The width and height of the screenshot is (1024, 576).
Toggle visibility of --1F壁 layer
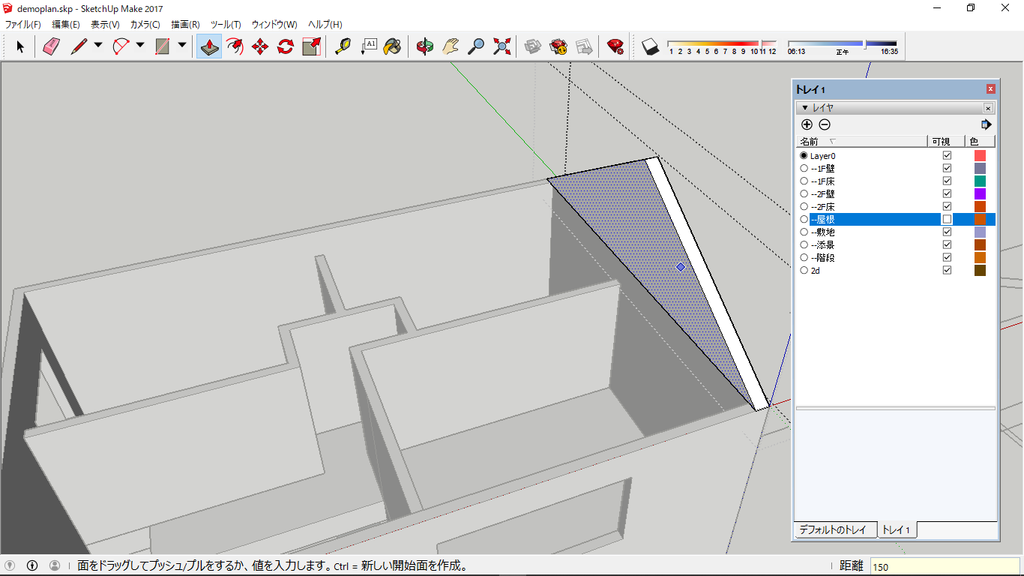(947, 168)
